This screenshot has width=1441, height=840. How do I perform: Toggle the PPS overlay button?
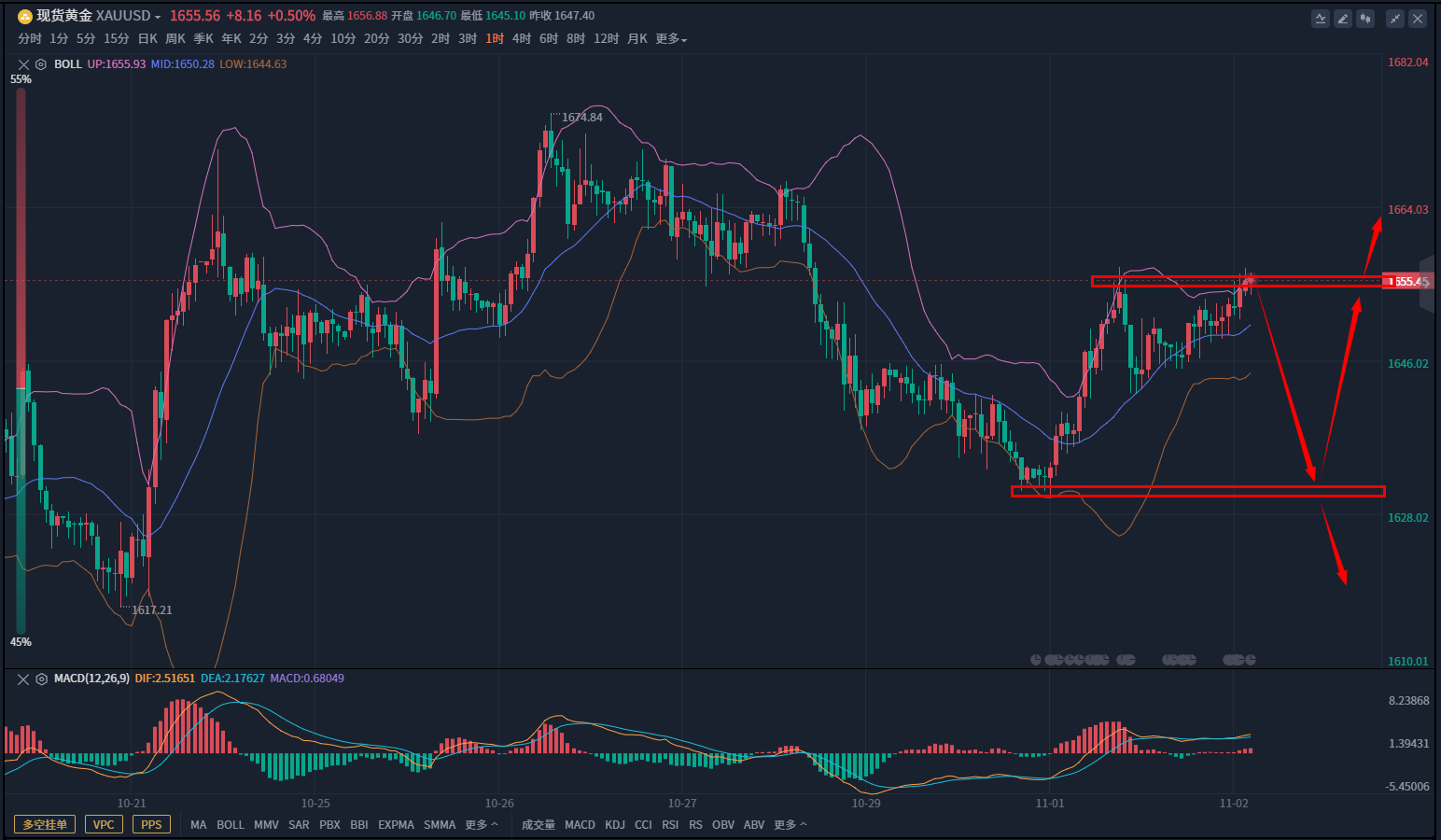(x=151, y=825)
